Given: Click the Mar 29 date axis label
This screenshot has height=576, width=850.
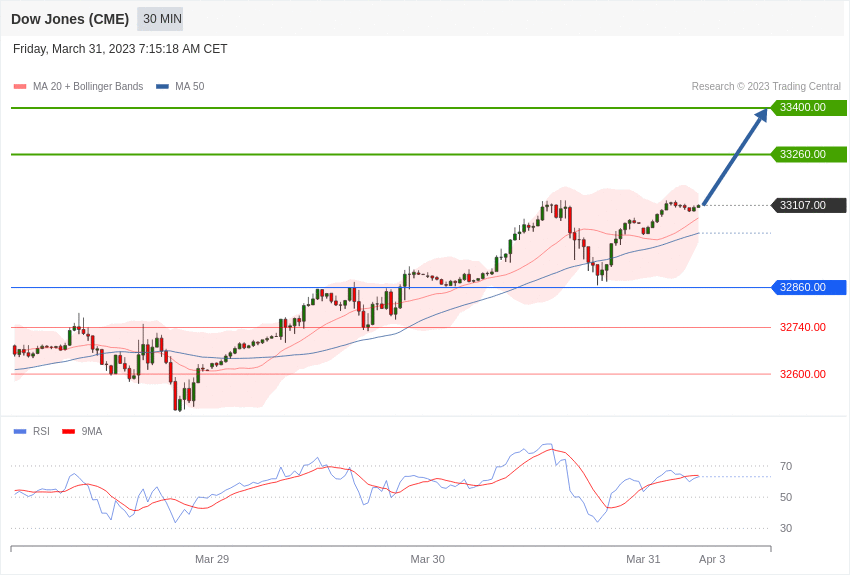Looking at the screenshot, I should [x=212, y=559].
